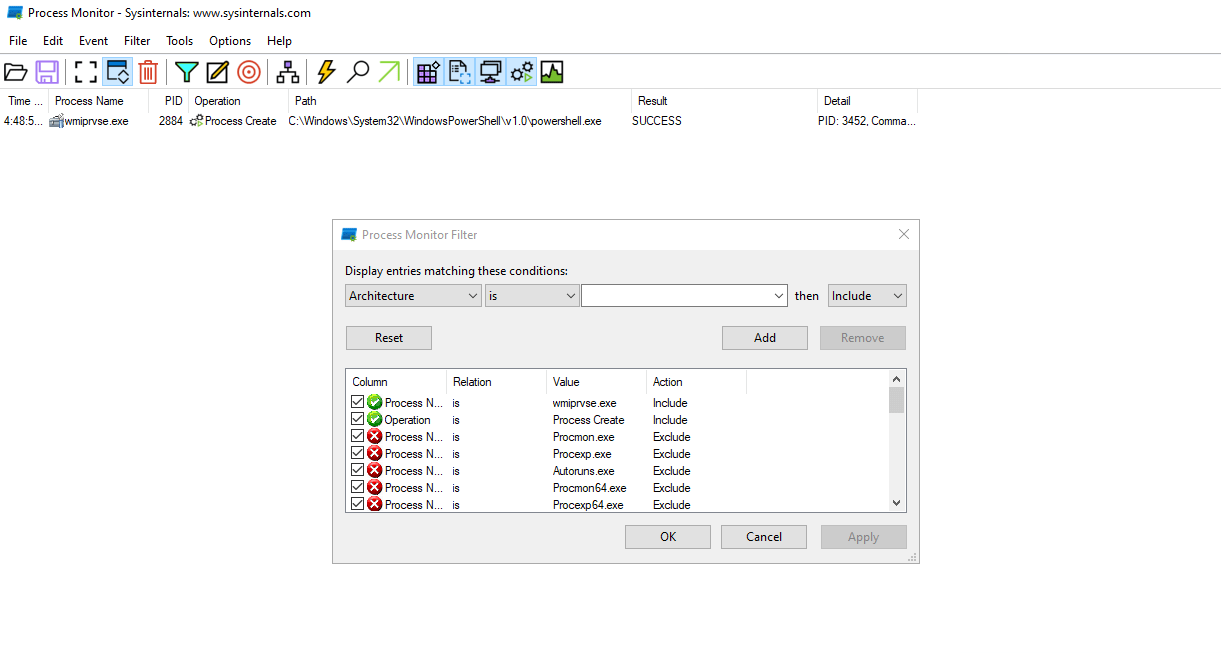Open the Architecture column dropdown
Screen dimensions: 1222x653
click(x=414, y=296)
